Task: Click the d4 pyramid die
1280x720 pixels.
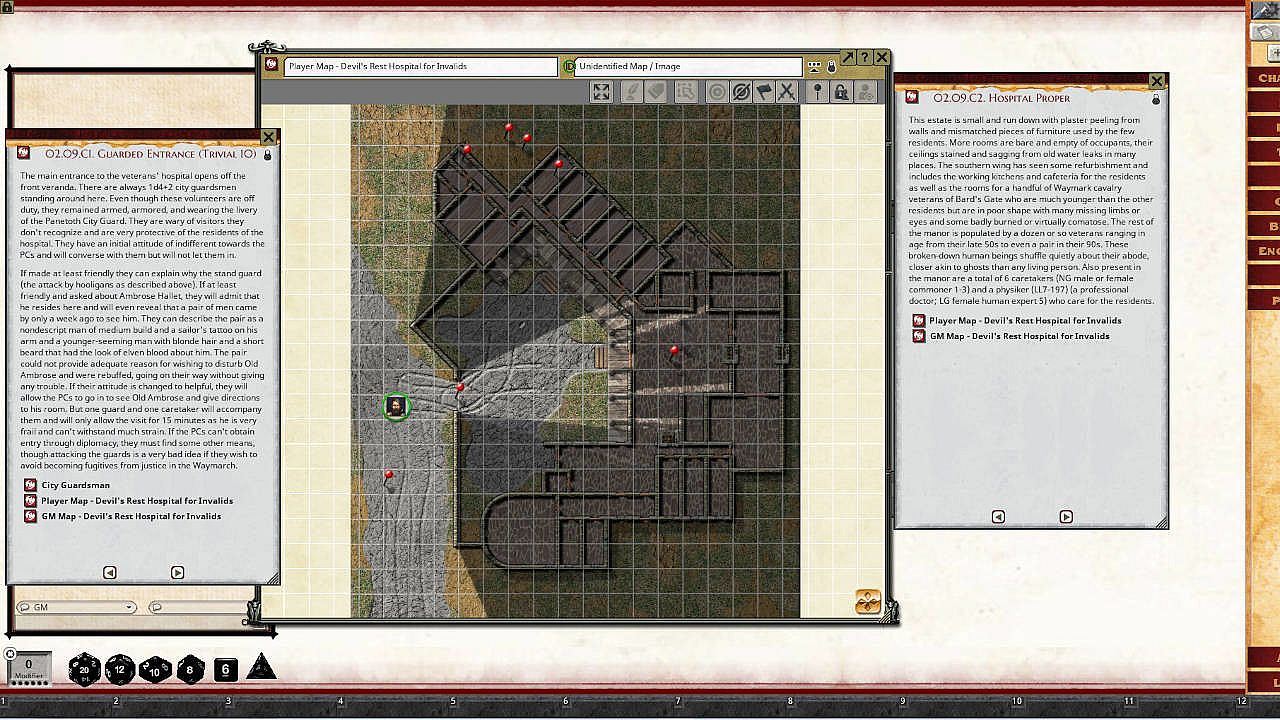Action: click(261, 667)
